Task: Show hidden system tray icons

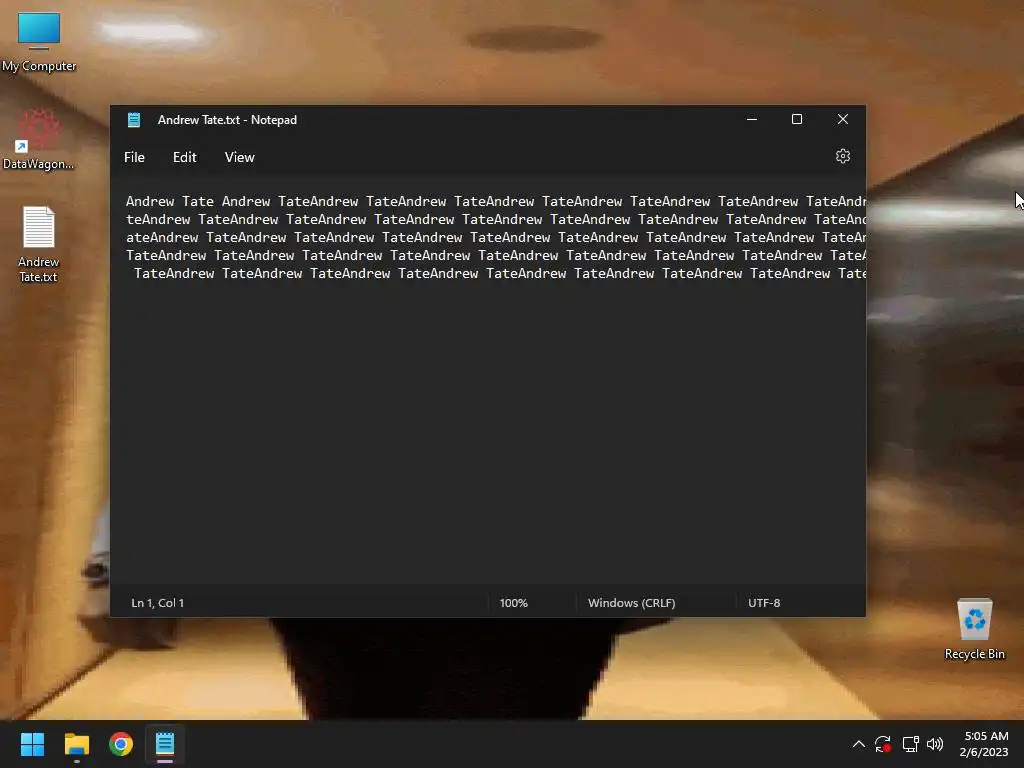Action: pyautogui.click(x=859, y=744)
